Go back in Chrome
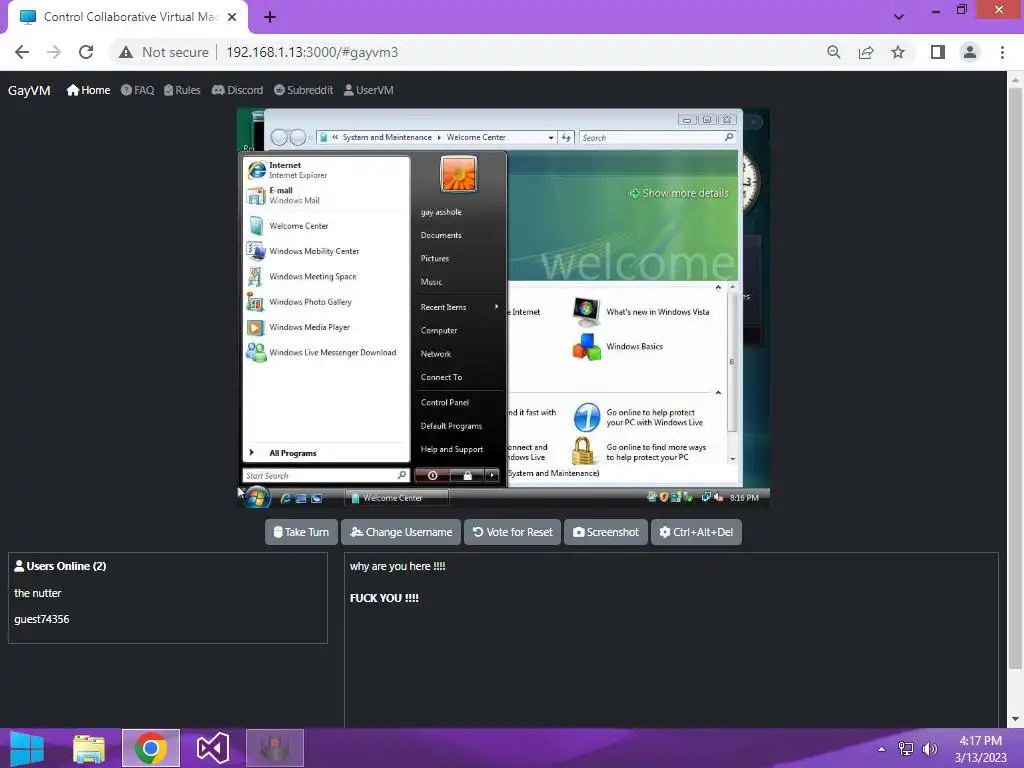This screenshot has width=1024, height=768. pos(22,52)
